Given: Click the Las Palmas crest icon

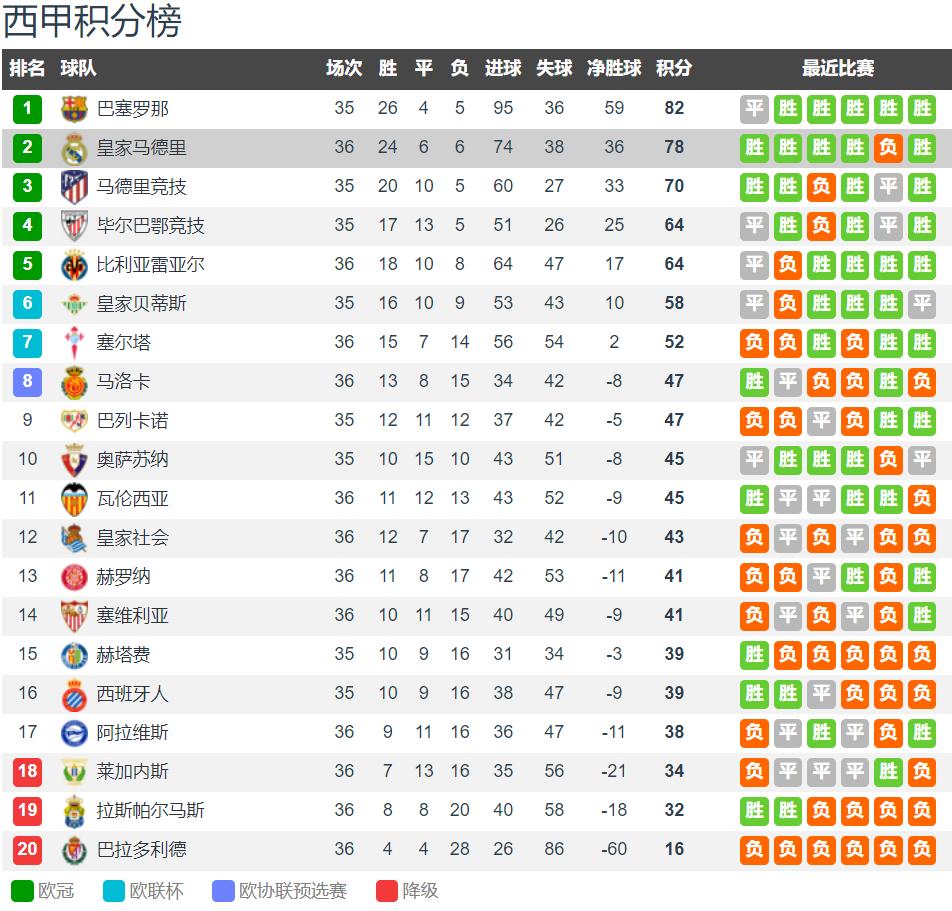Looking at the screenshot, I should [x=74, y=811].
